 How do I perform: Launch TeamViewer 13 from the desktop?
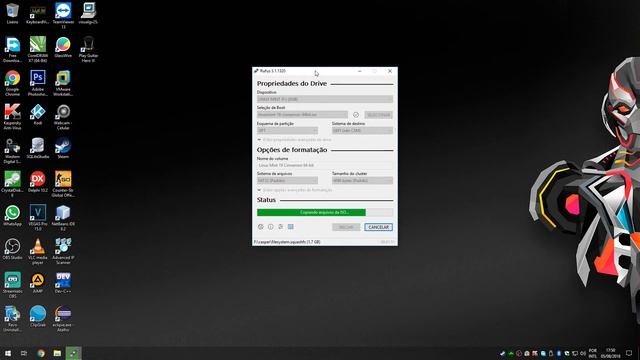click(63, 16)
